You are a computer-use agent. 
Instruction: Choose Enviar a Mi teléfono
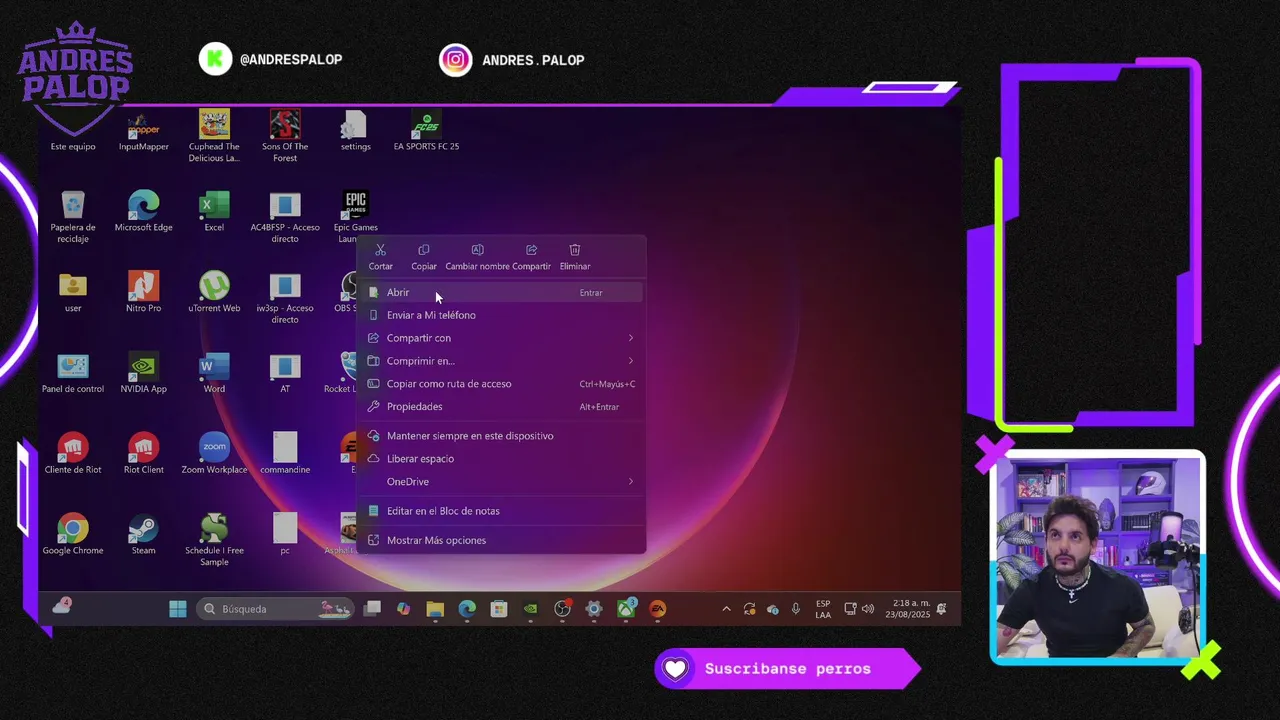[501, 315]
